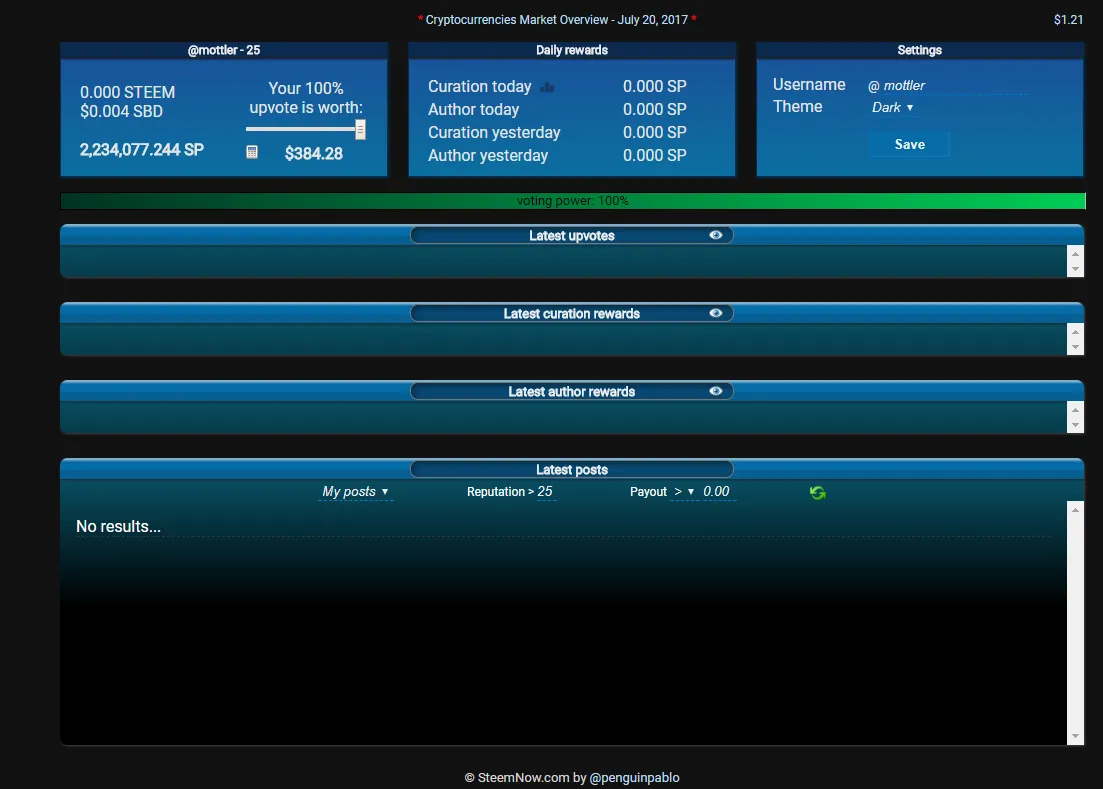Open Cryptocurrencies Market Overview announcement link

pos(556,20)
